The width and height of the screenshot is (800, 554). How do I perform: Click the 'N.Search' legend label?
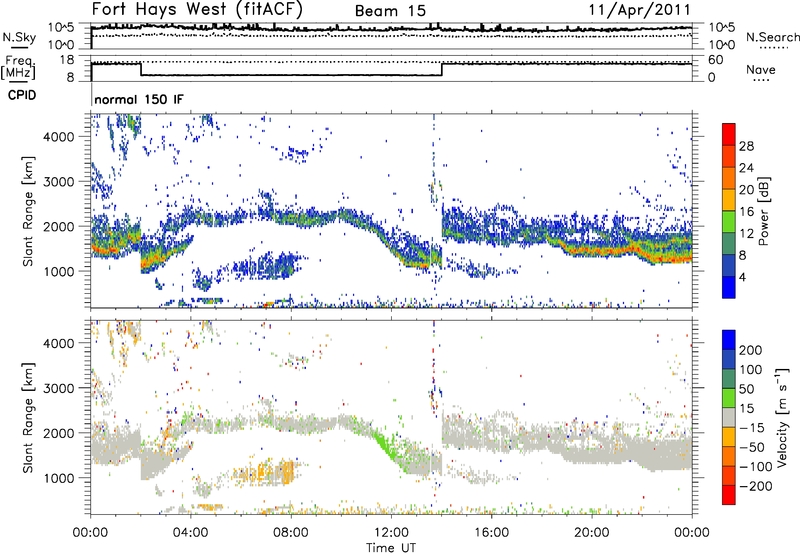coord(772,37)
